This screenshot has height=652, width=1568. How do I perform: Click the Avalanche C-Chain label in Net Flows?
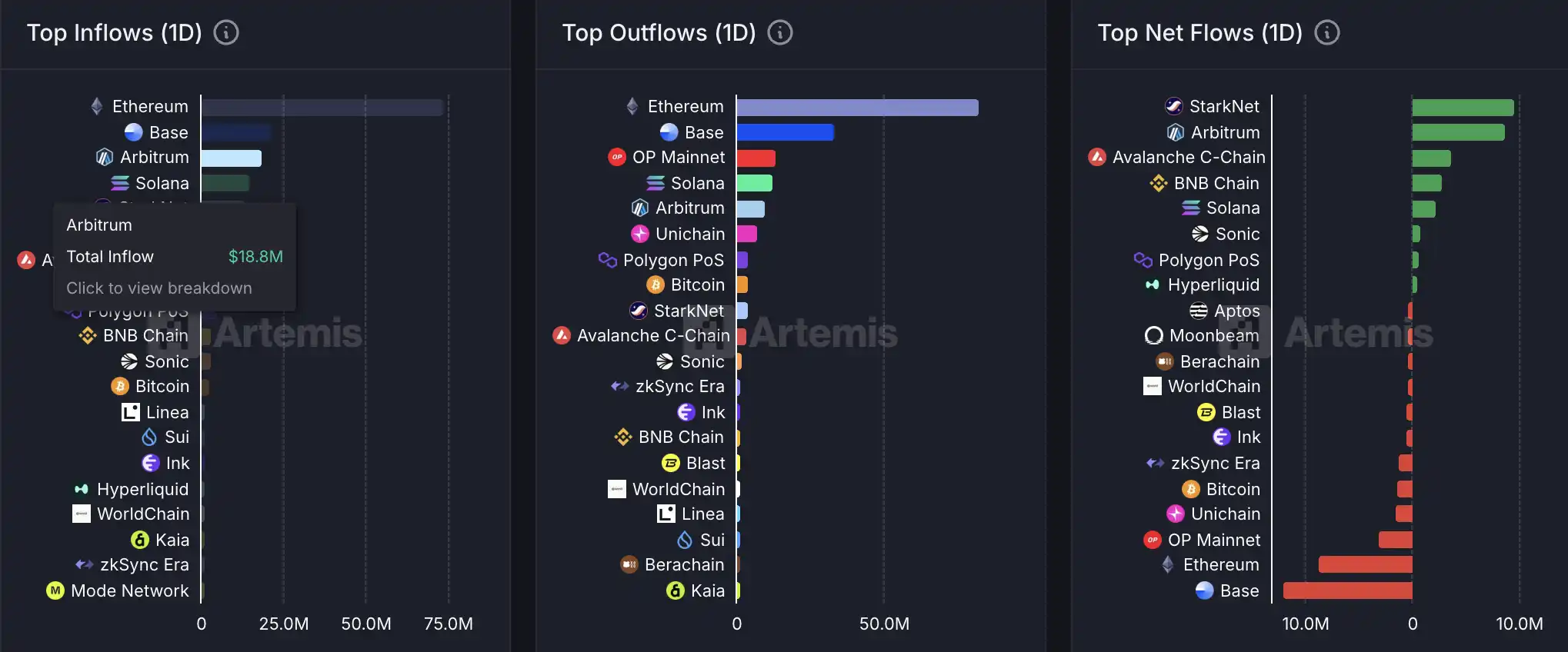tap(1189, 157)
